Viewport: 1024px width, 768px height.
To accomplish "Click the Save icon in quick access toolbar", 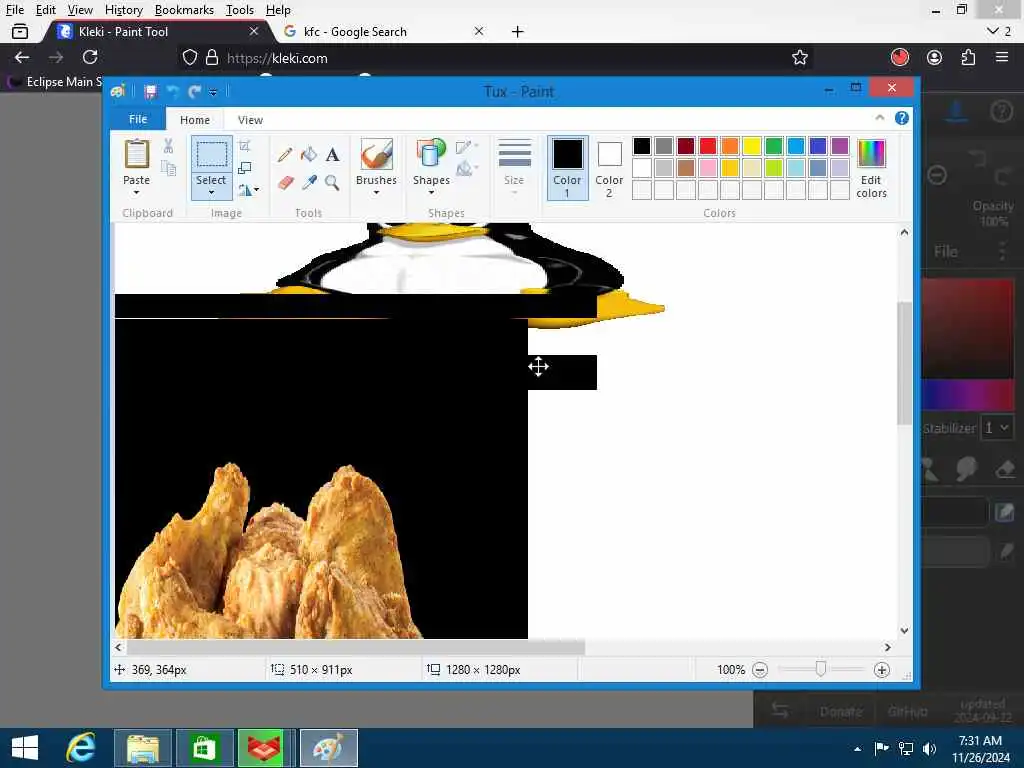I will click(150, 92).
